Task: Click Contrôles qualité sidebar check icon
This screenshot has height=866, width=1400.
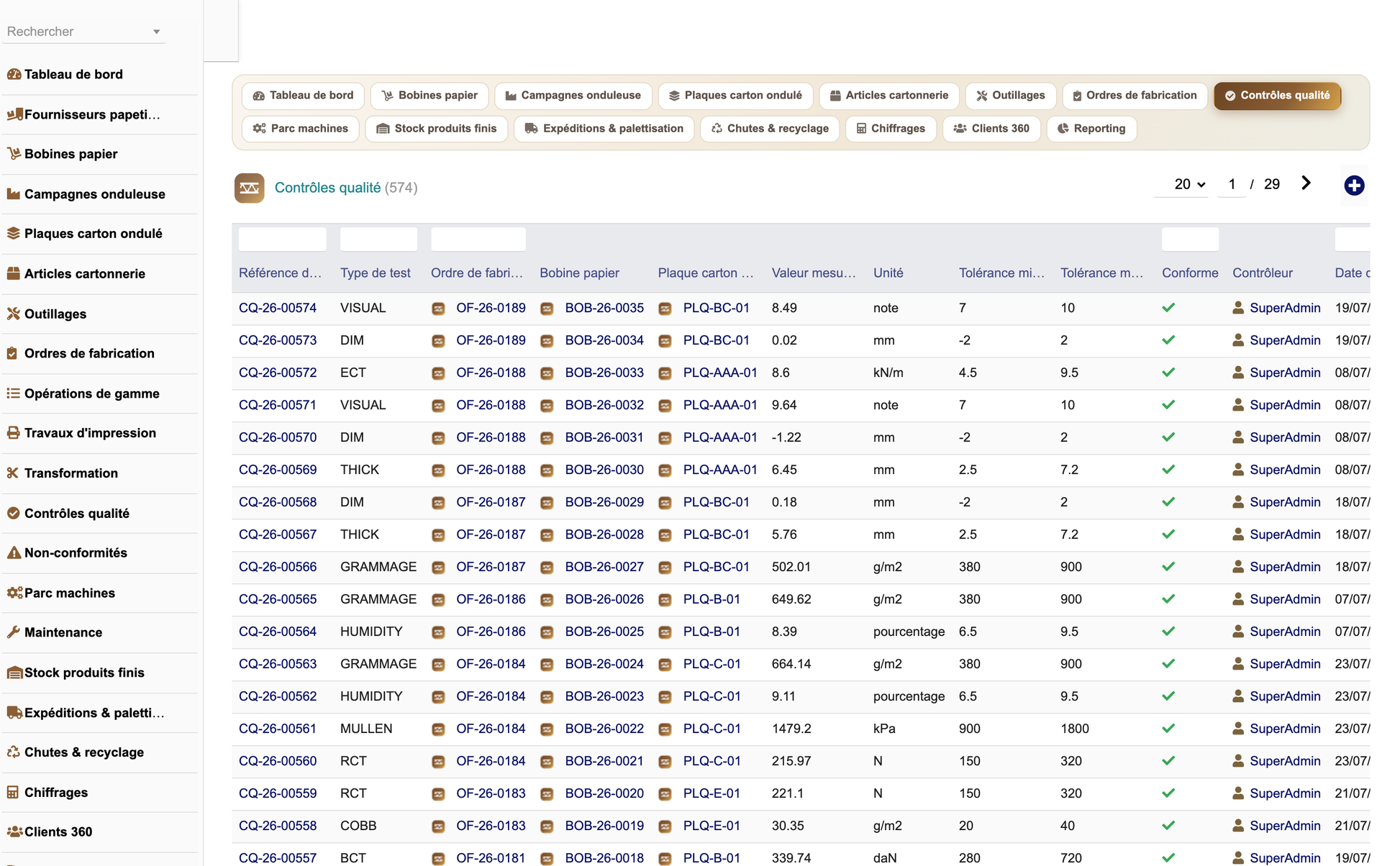Action: 14,513
